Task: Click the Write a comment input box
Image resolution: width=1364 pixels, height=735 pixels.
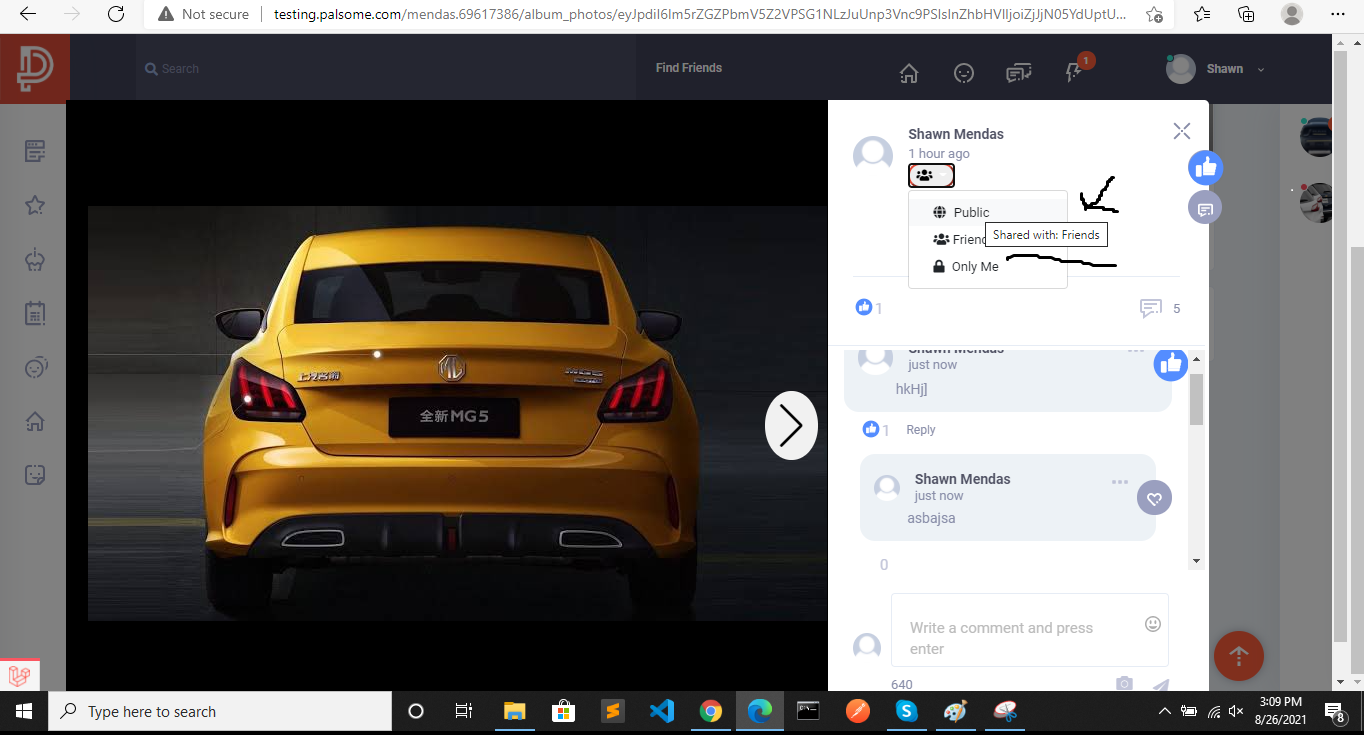Action: click(x=1030, y=630)
